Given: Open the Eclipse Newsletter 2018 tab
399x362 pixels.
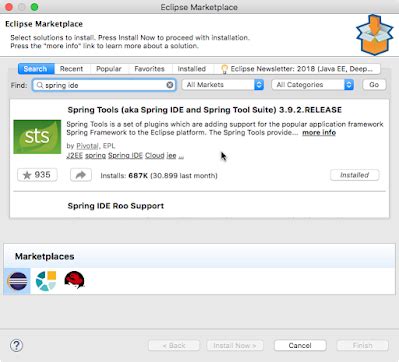Looking at the screenshot, I should point(297,69).
